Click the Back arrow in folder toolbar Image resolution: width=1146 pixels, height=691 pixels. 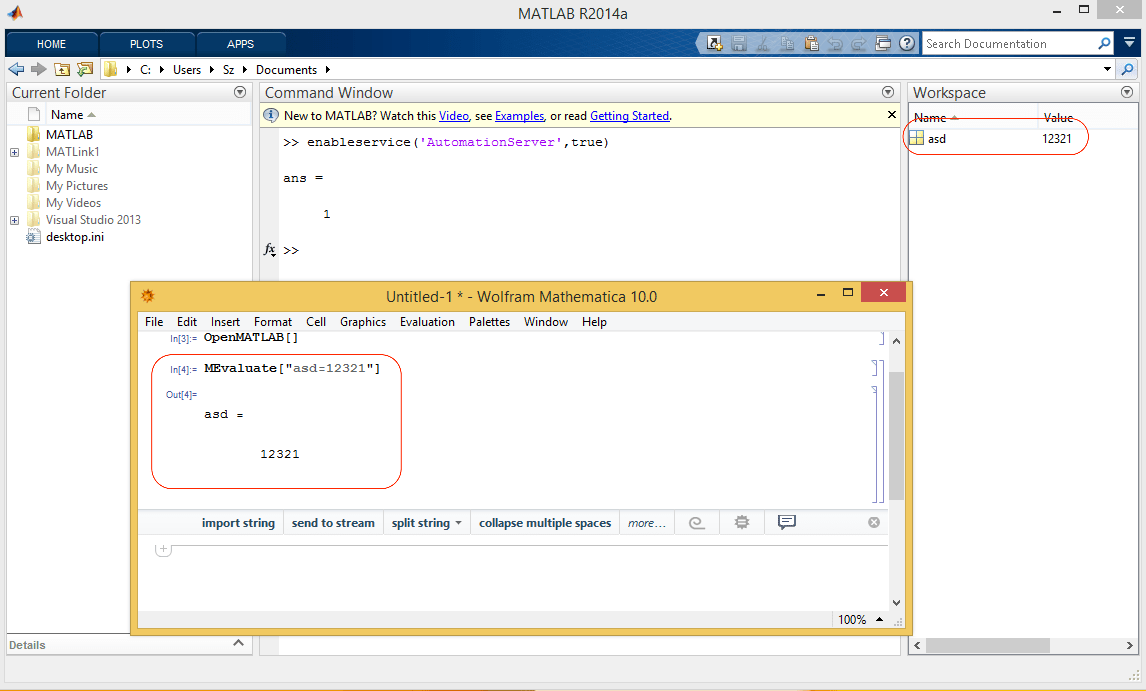click(x=16, y=69)
